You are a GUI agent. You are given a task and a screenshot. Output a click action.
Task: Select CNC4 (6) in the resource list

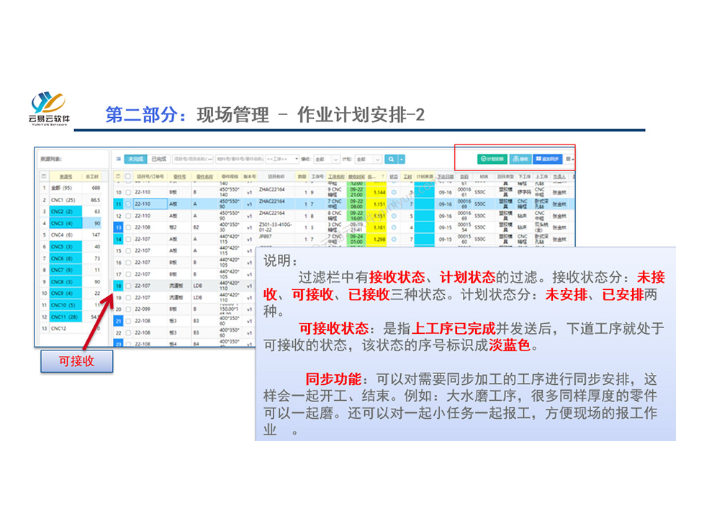tap(71, 235)
